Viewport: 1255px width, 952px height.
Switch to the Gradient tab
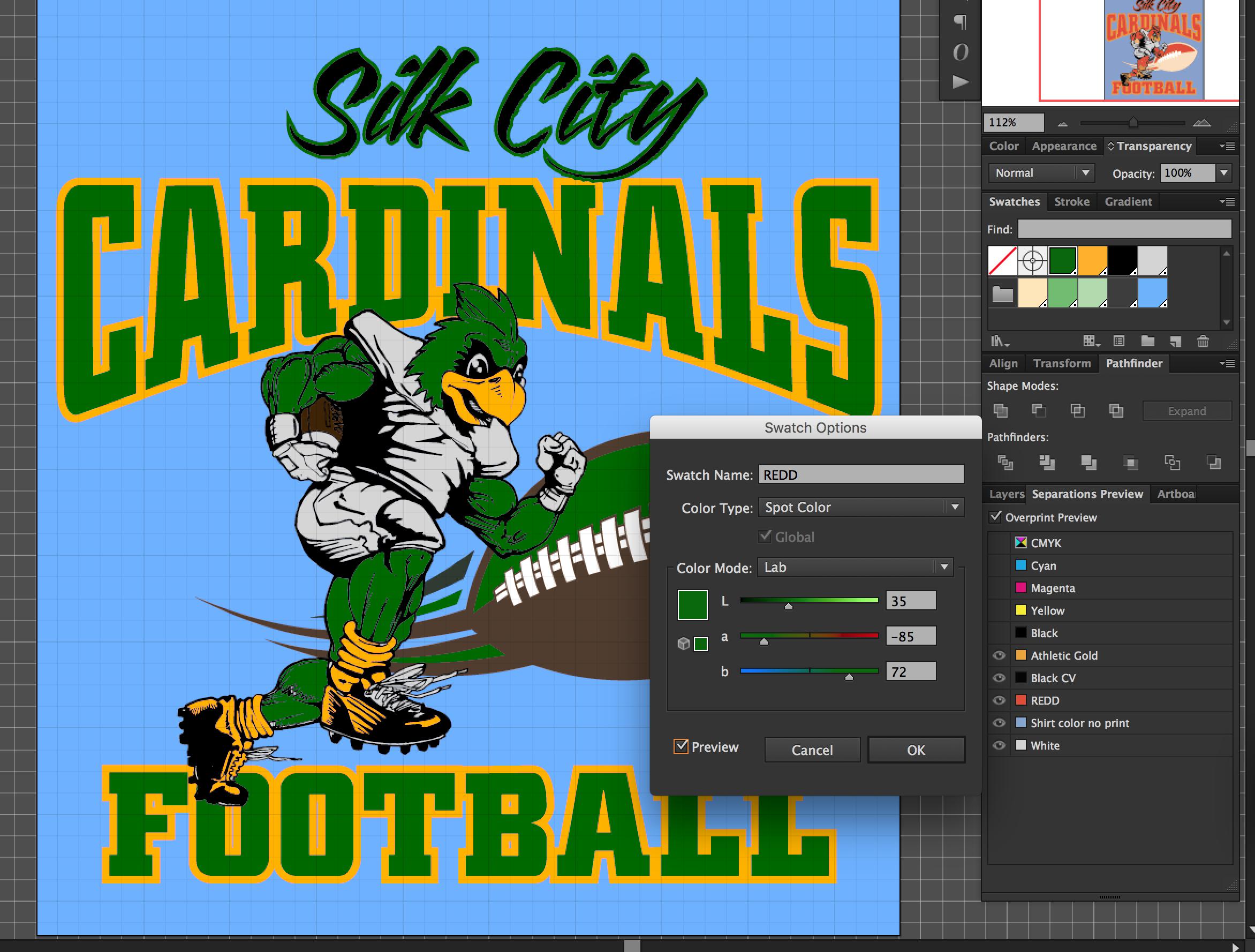1128,202
